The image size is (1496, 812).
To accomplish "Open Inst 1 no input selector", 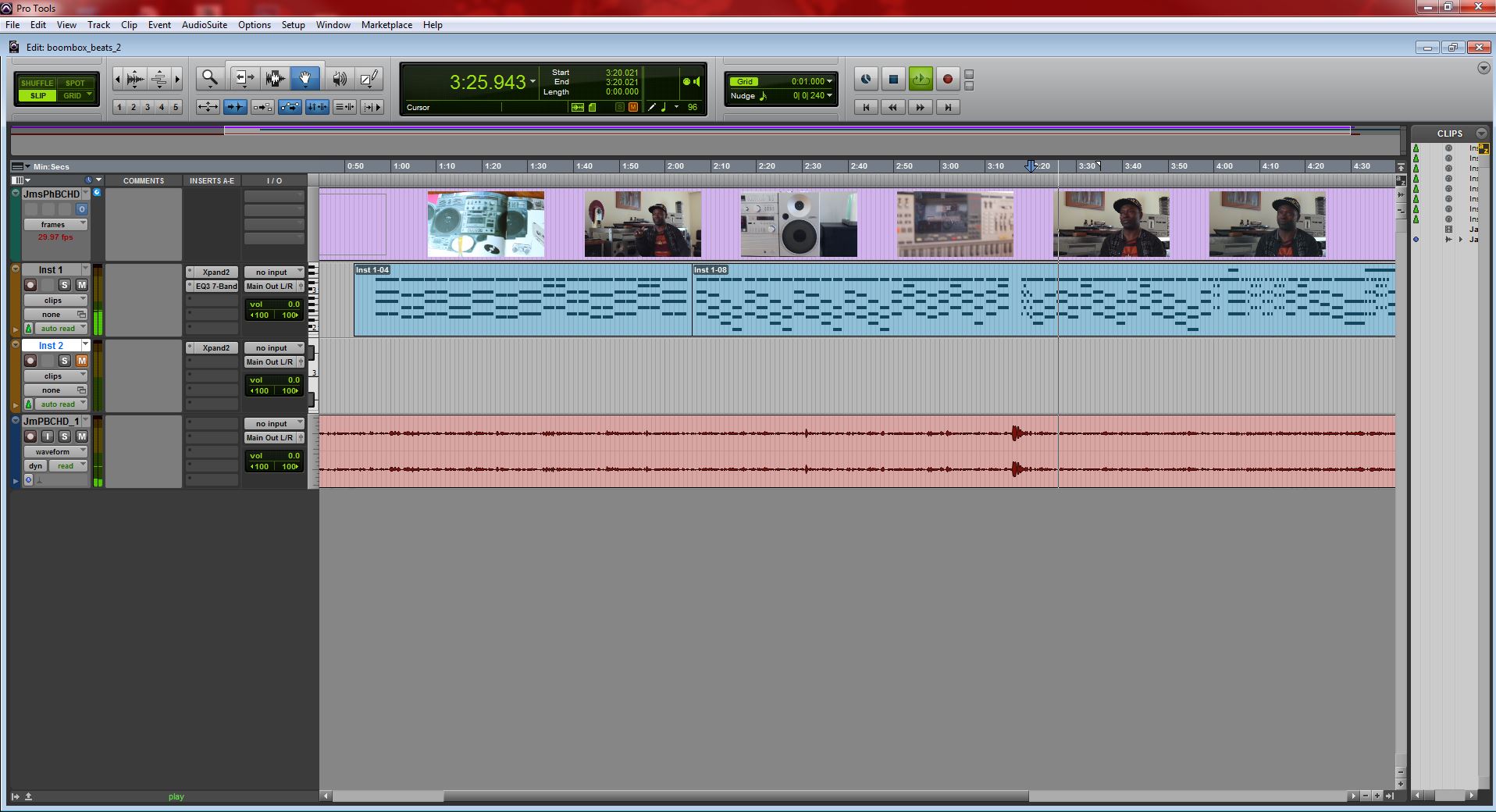I will coord(274,272).
